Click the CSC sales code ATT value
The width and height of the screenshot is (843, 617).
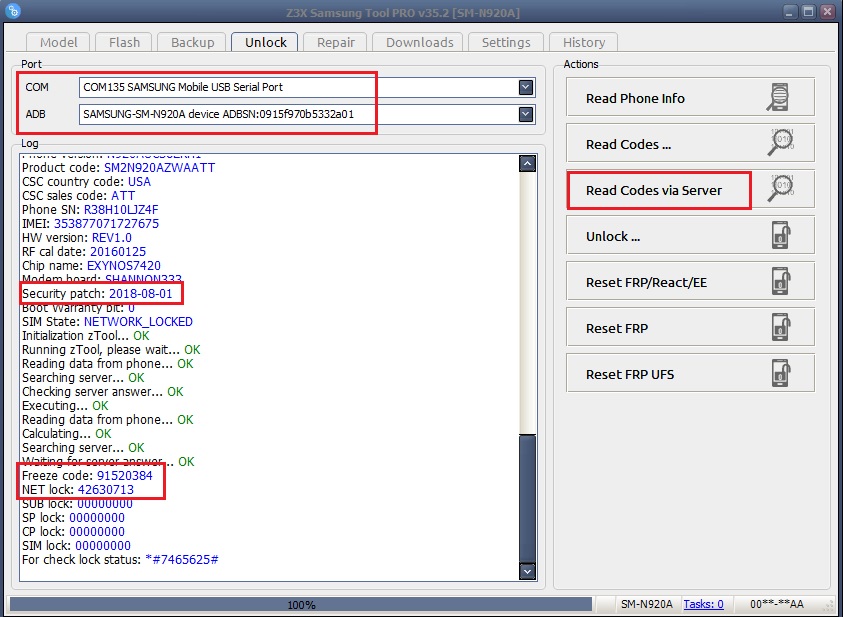tap(123, 196)
